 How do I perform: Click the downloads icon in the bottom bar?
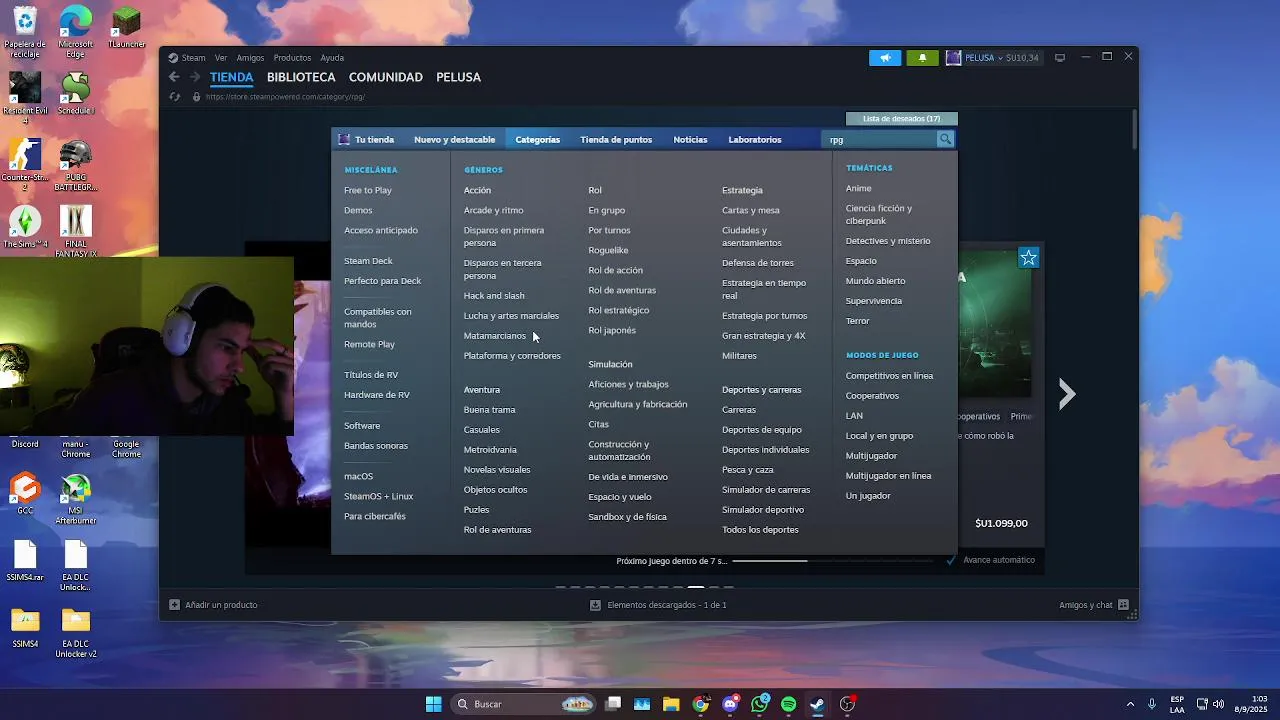coord(595,605)
